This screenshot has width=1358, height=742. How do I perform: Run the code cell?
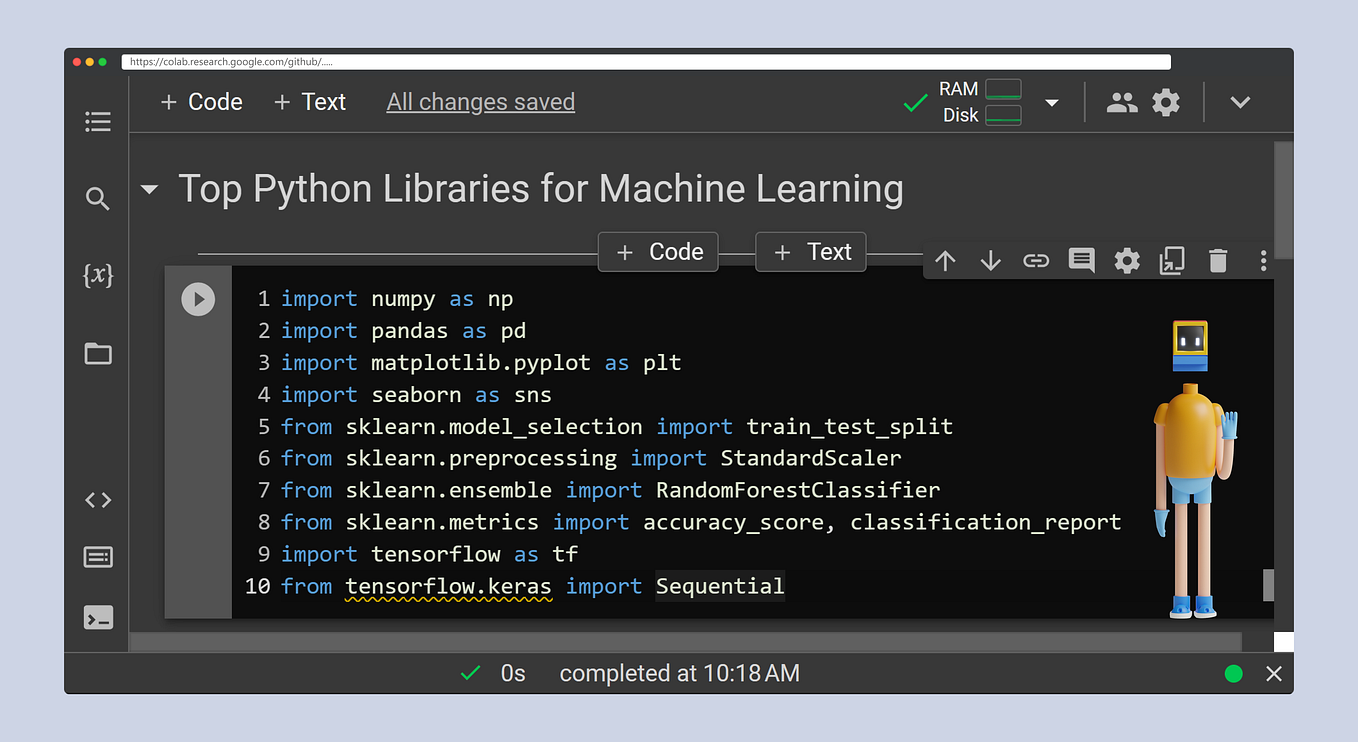[x=198, y=298]
